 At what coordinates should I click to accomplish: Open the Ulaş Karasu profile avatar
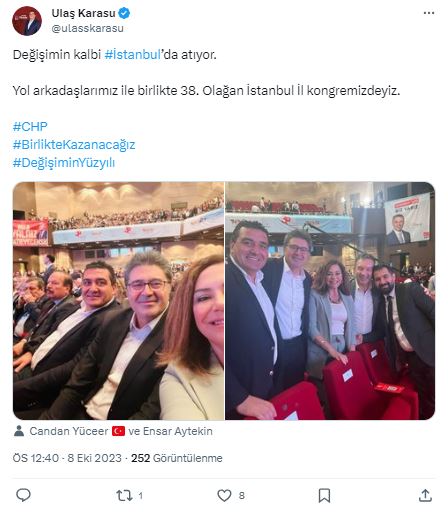pyautogui.click(x=27, y=21)
